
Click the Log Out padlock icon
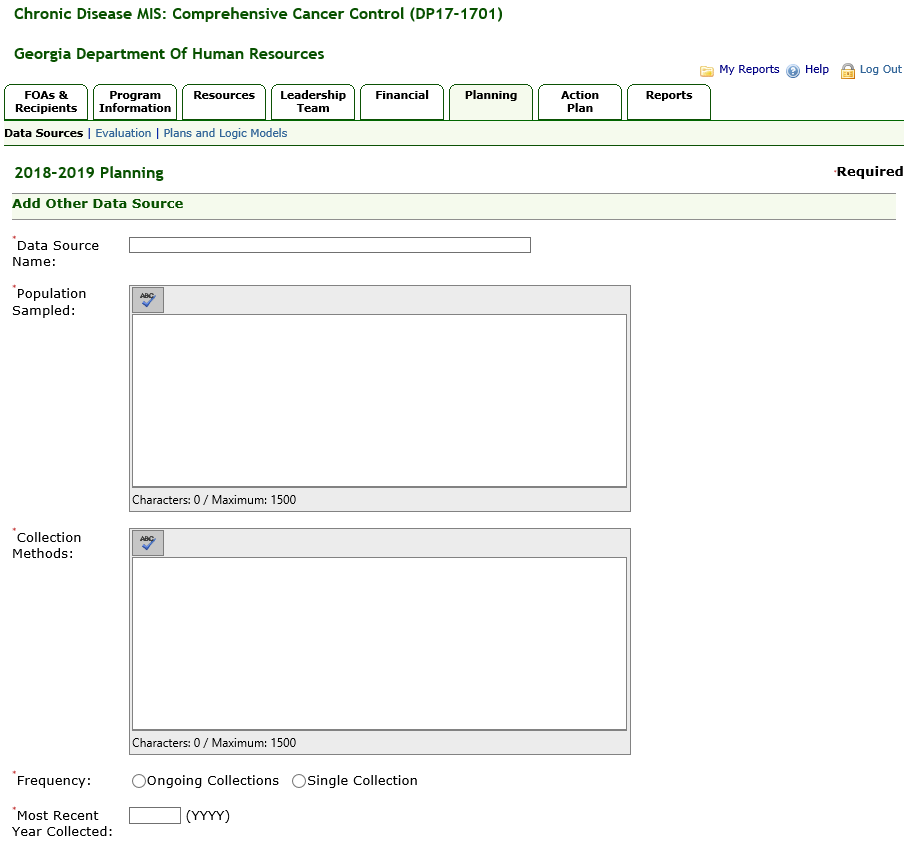point(847,71)
